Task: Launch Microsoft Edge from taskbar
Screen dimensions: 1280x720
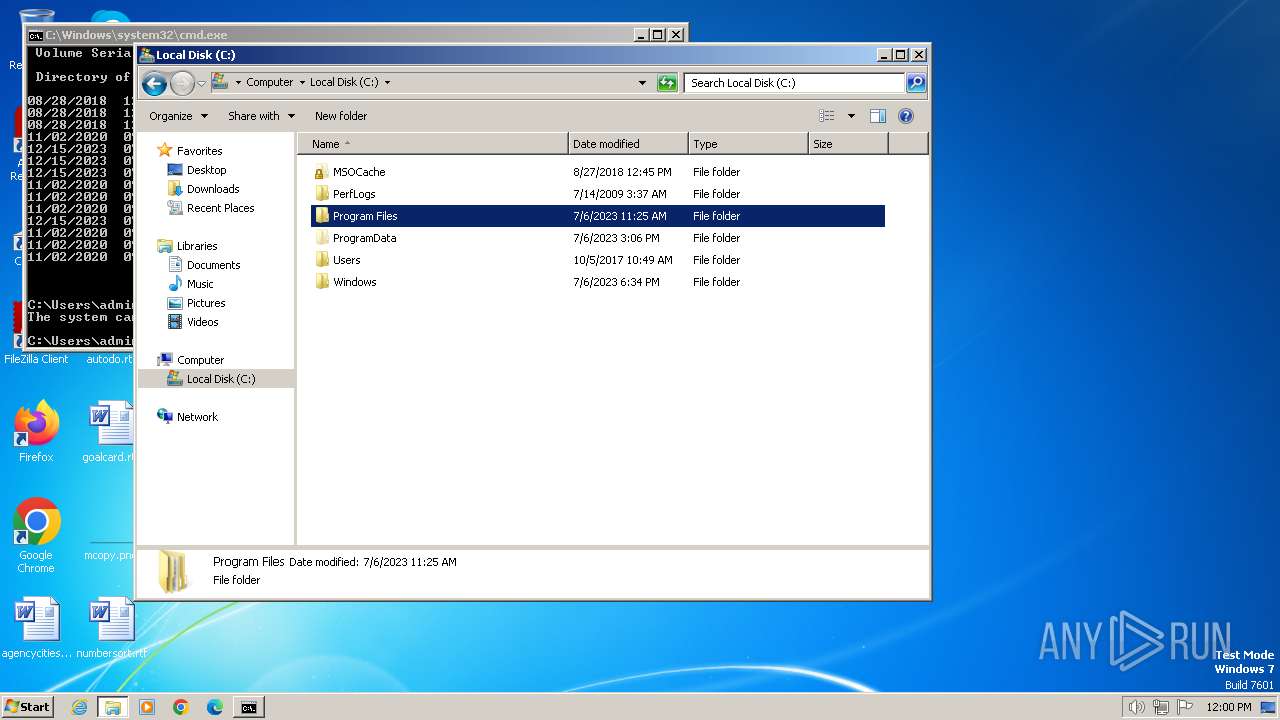Action: click(215, 707)
